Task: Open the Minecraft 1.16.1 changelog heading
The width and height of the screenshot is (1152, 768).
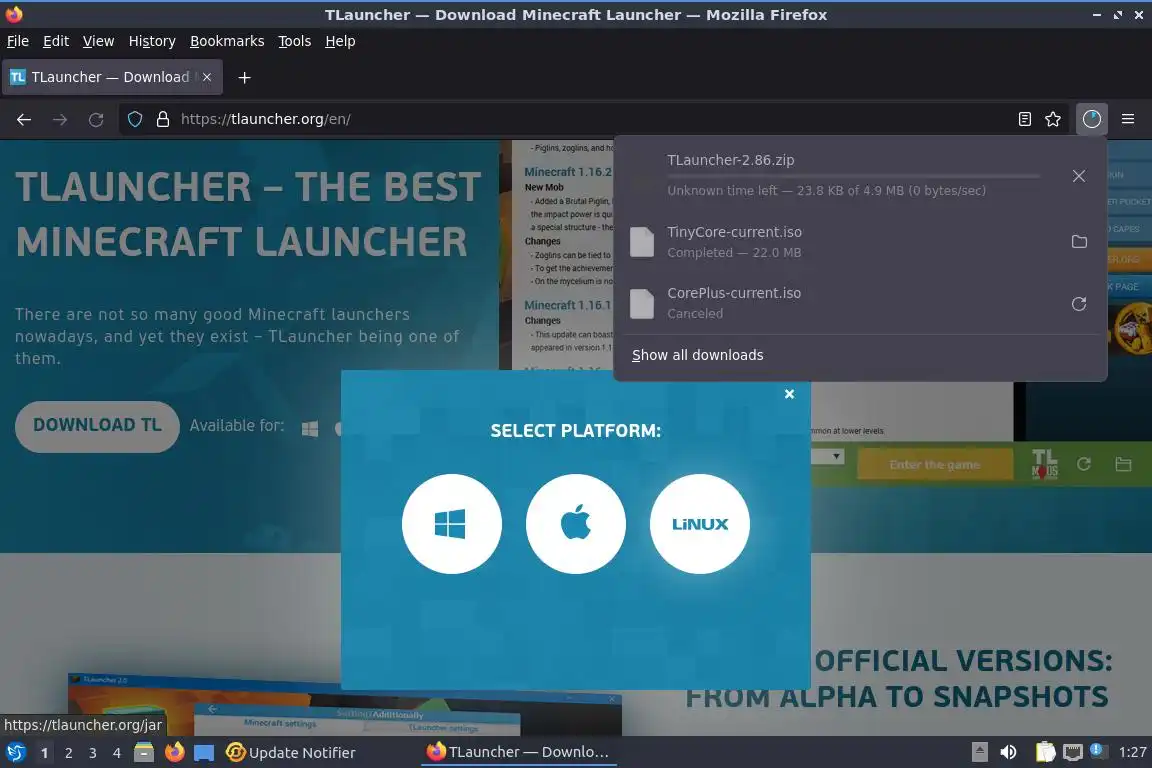Action: click(x=568, y=305)
